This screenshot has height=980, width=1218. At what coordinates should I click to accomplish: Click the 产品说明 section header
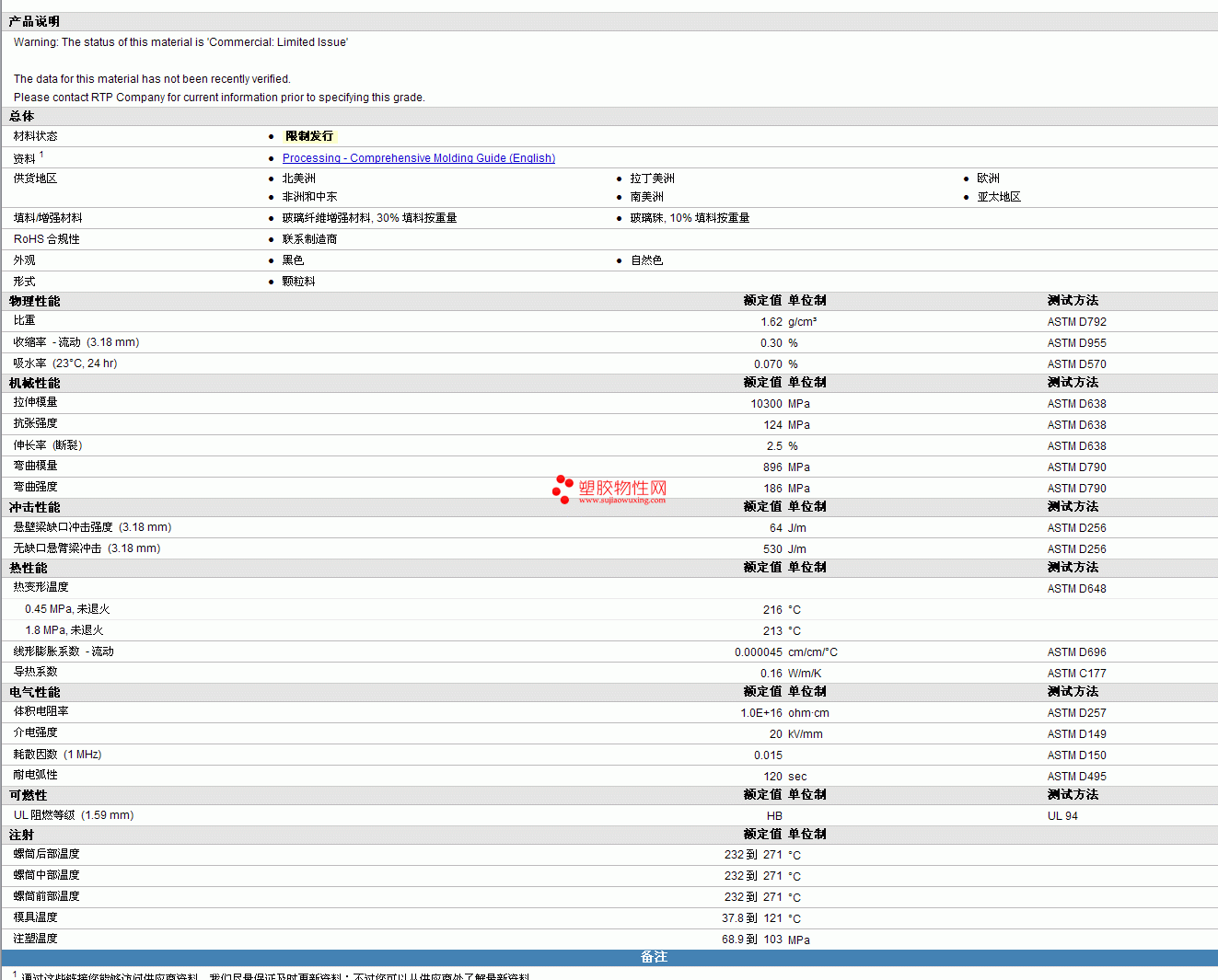(x=34, y=21)
